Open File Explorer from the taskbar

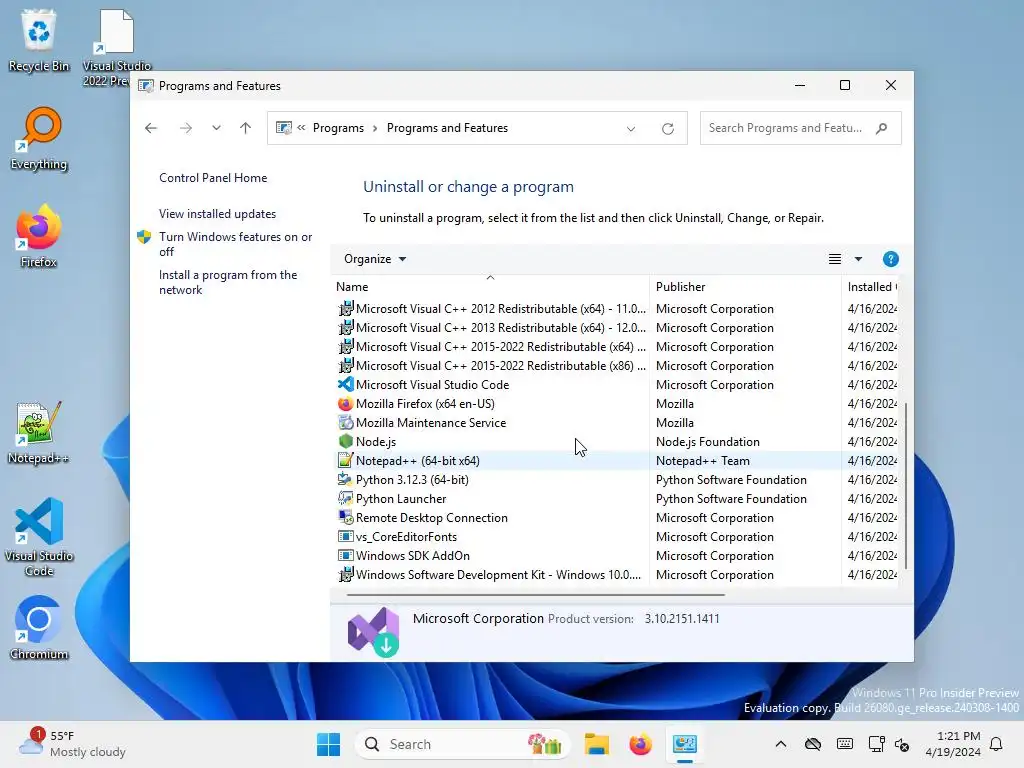tap(596, 744)
